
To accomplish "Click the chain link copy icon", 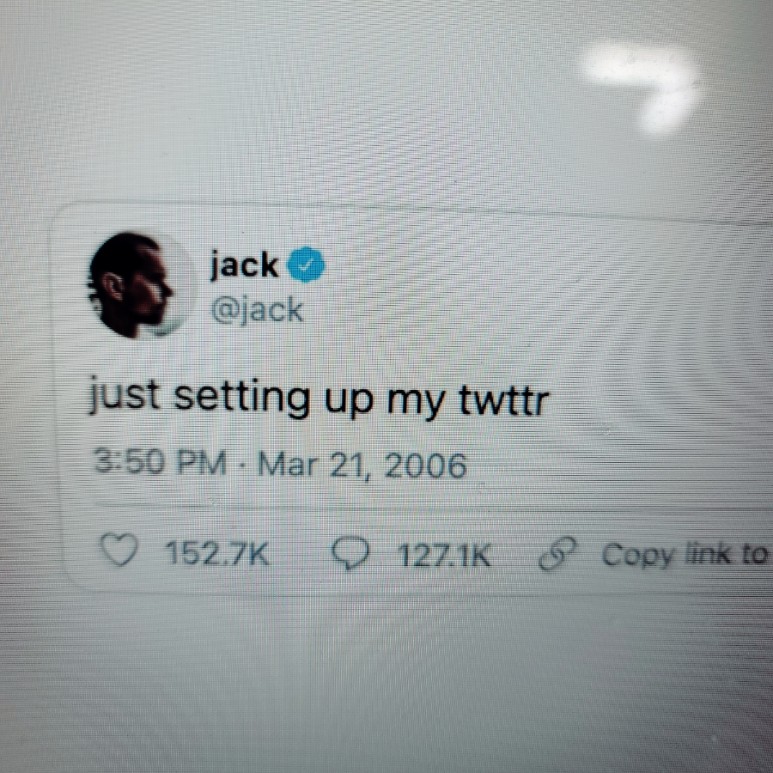I will click(x=557, y=554).
